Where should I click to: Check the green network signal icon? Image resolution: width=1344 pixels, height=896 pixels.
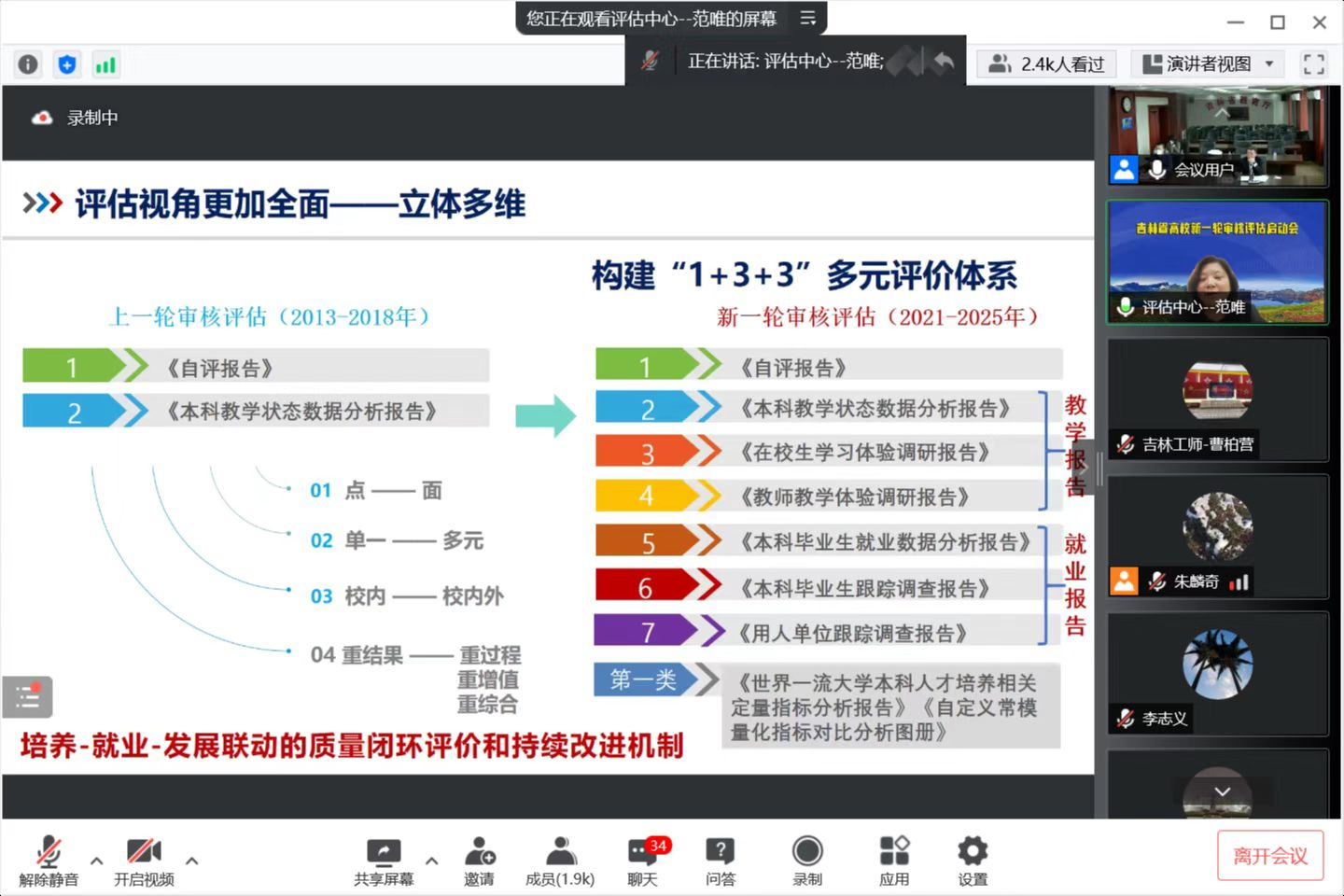click(x=105, y=64)
